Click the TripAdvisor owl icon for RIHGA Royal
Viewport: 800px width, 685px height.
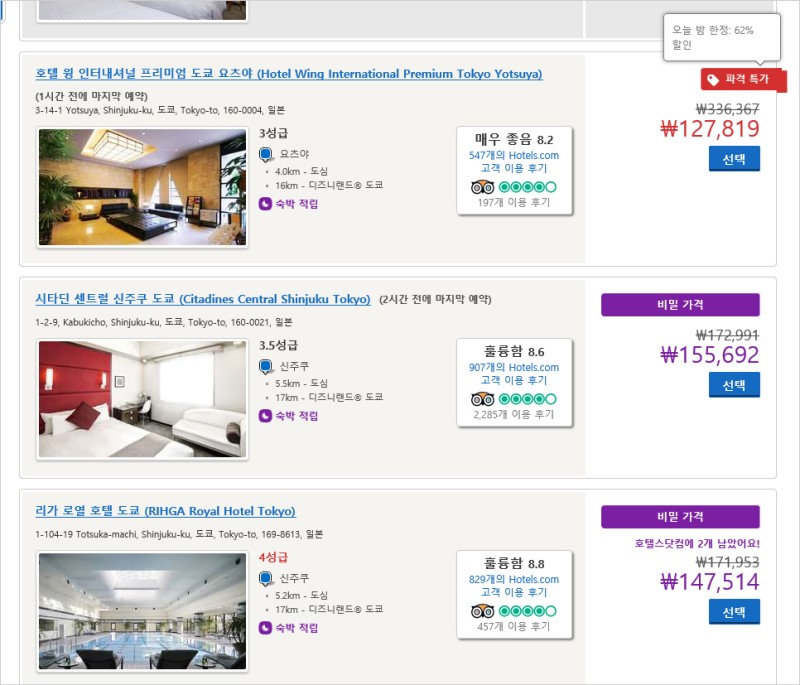pos(482,611)
